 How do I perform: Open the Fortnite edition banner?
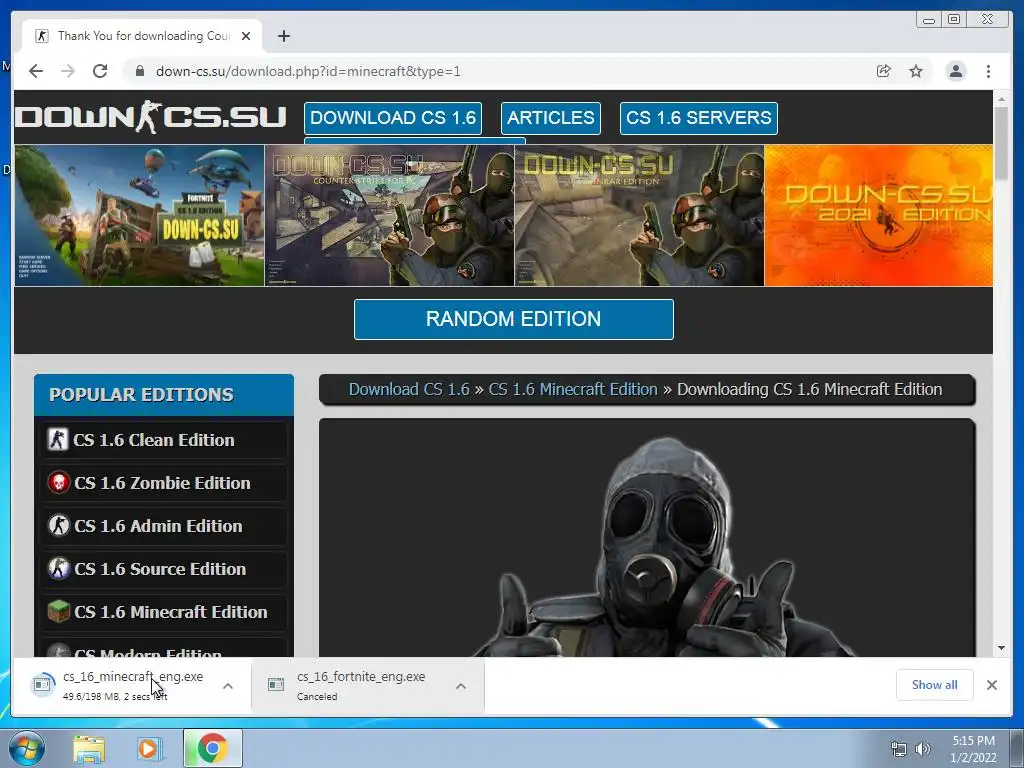pyautogui.click(x=139, y=216)
